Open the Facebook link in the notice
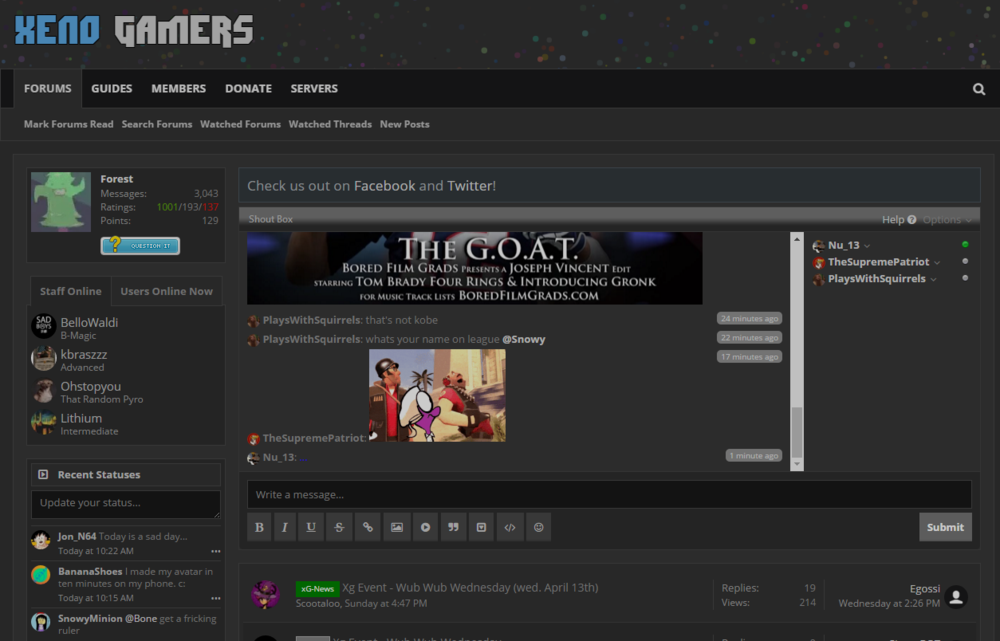The width and height of the screenshot is (1000, 641). click(385, 186)
